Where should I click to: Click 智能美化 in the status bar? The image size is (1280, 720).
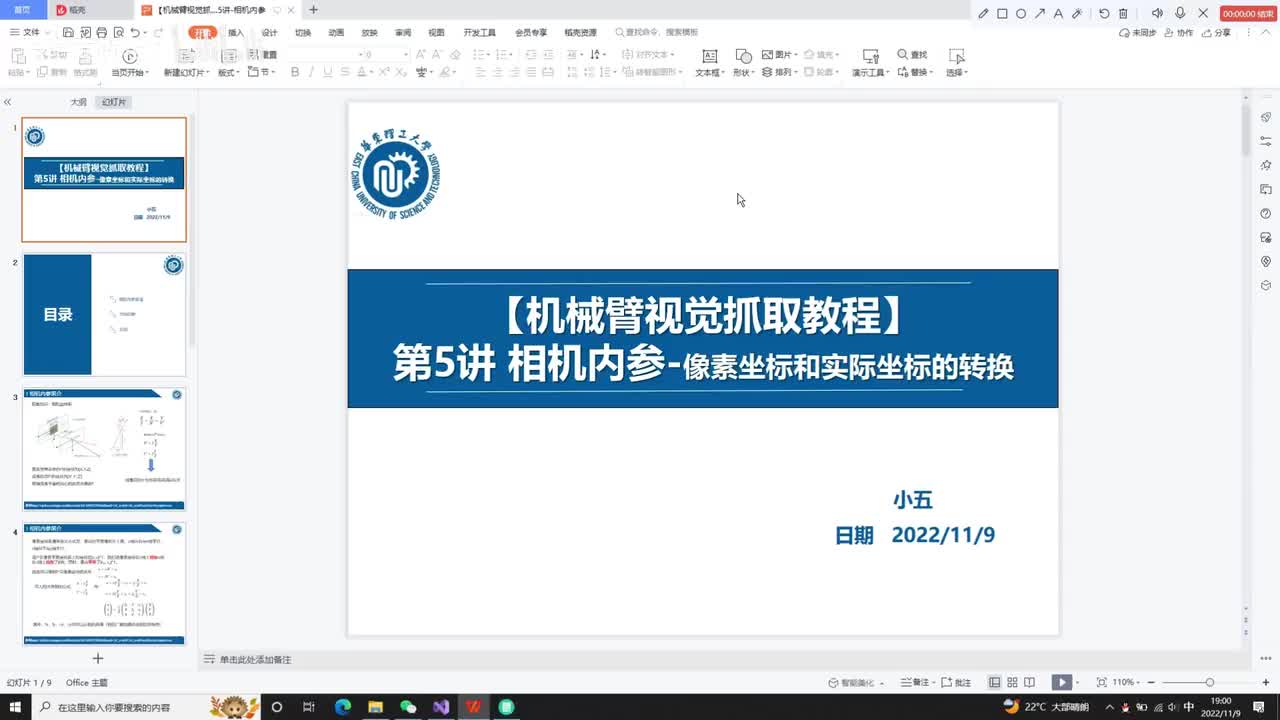pyautogui.click(x=858, y=682)
